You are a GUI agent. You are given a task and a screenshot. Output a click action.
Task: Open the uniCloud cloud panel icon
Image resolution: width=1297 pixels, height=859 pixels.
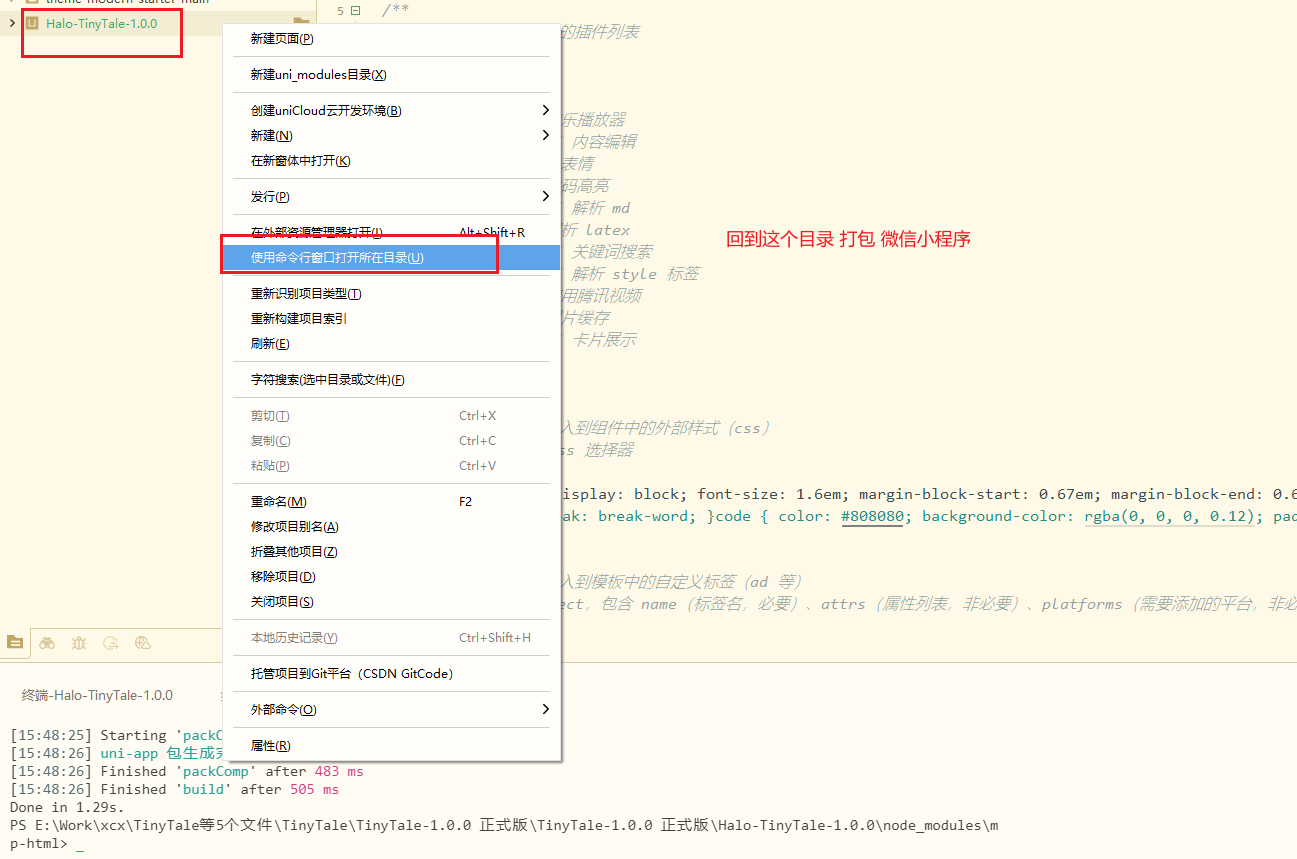(x=143, y=643)
